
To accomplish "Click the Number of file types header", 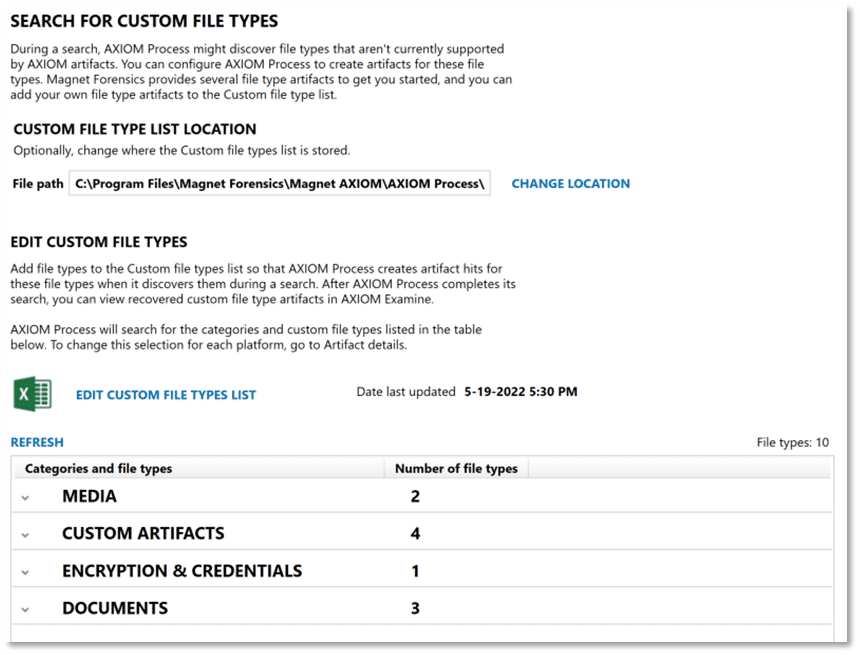I will click(x=455, y=468).
